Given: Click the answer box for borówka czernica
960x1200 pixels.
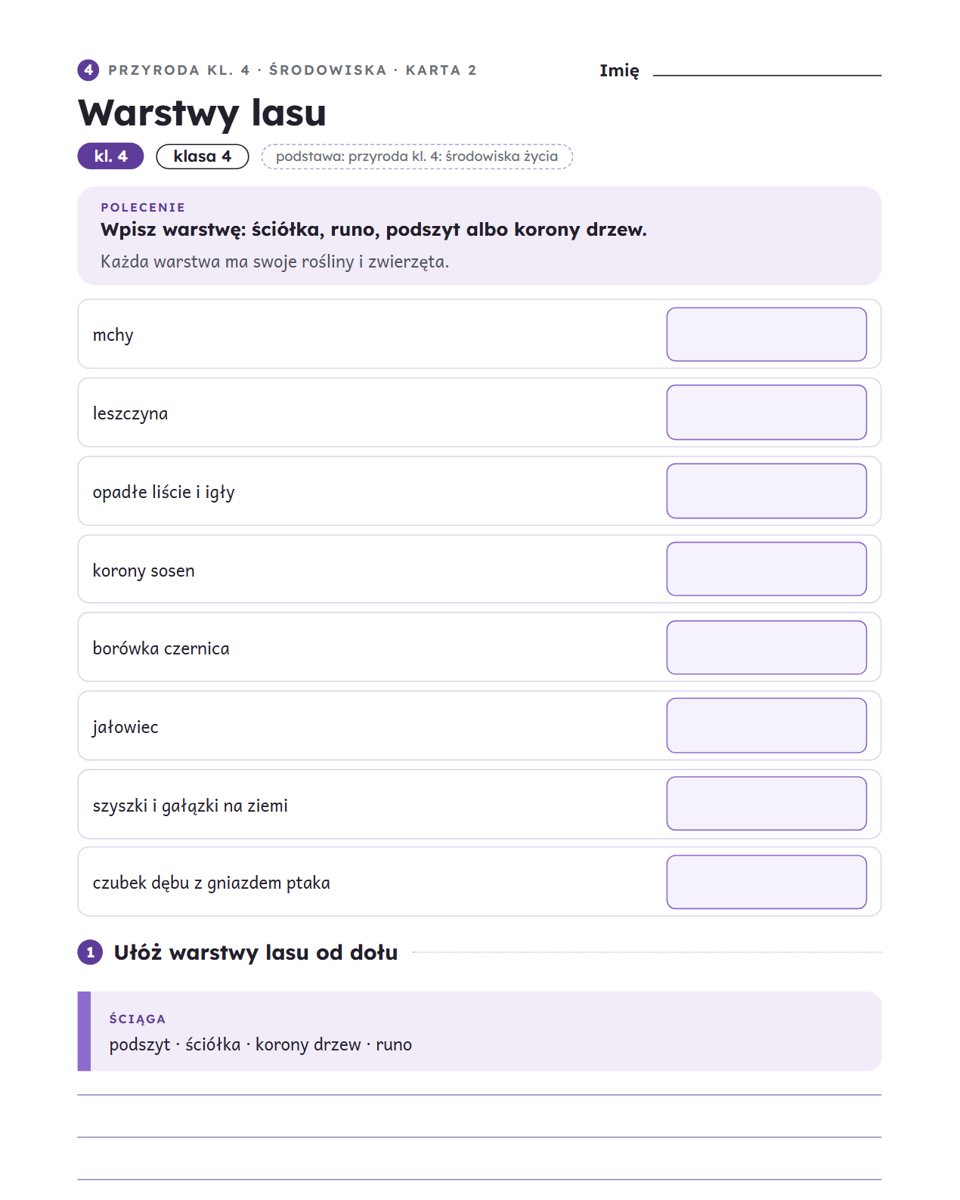Looking at the screenshot, I should (767, 647).
